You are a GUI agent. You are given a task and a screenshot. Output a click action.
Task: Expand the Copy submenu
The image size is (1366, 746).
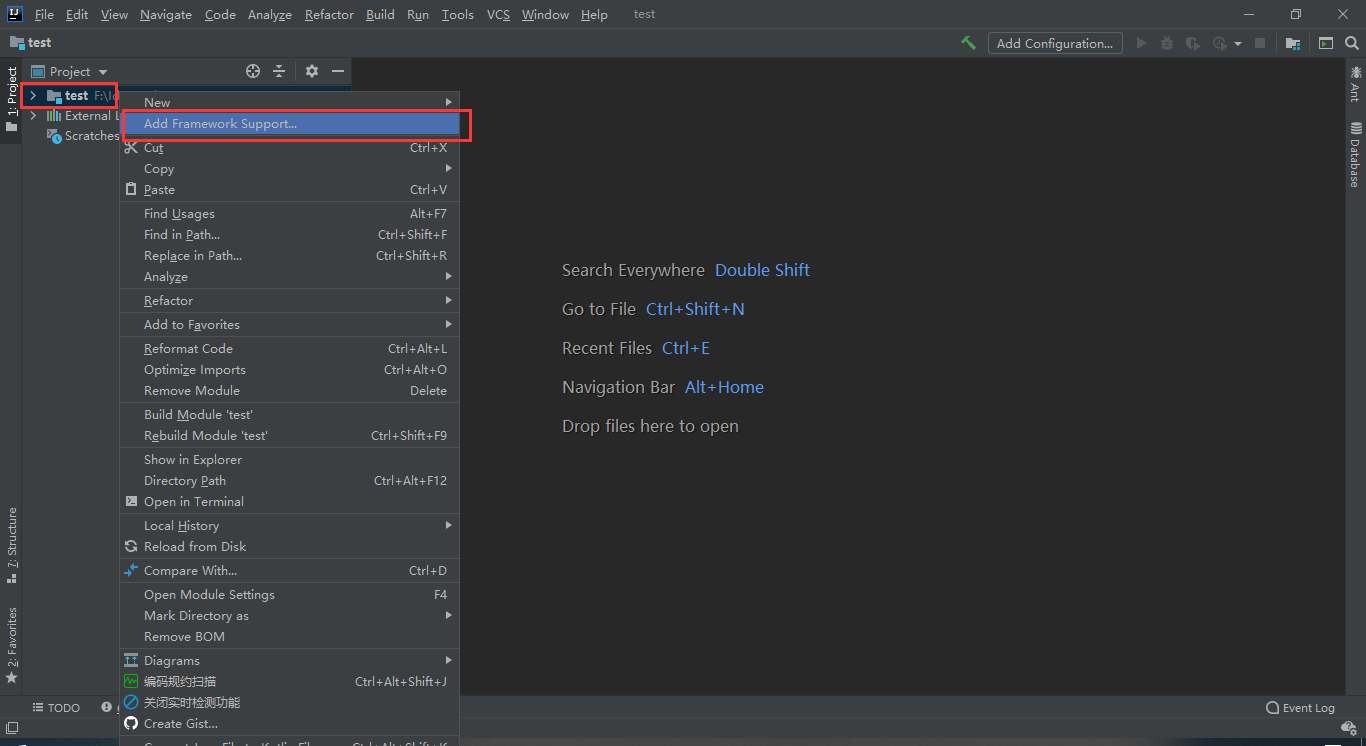pyautogui.click(x=289, y=168)
